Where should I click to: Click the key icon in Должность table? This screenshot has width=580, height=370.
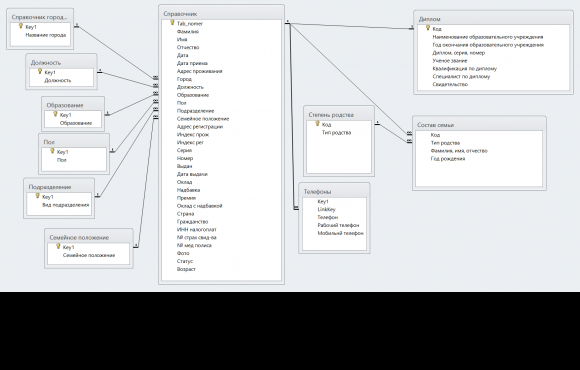40,72
